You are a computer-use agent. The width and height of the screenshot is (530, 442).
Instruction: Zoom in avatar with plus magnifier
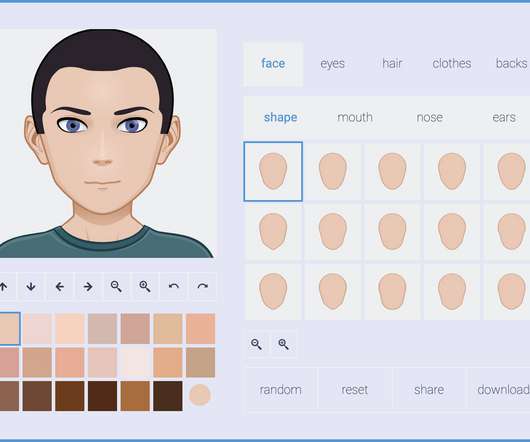point(145,287)
